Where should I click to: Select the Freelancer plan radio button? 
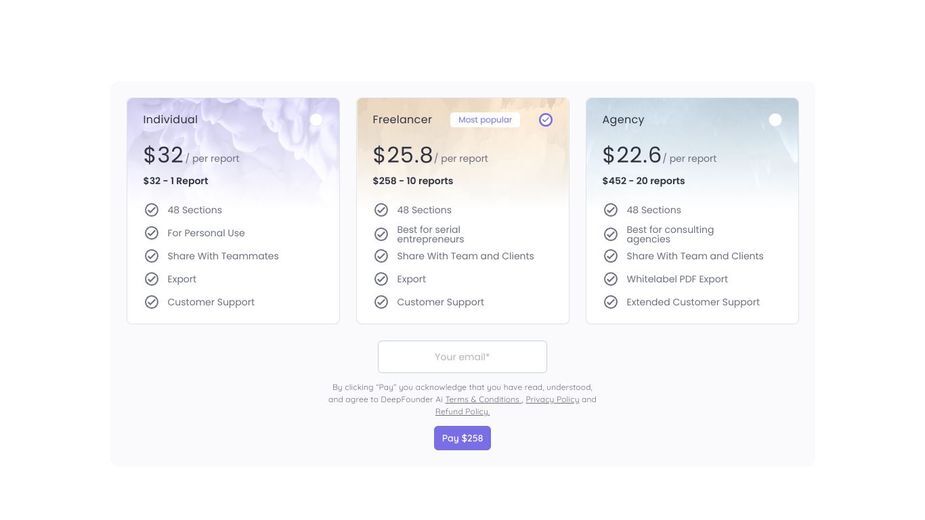[x=546, y=120]
